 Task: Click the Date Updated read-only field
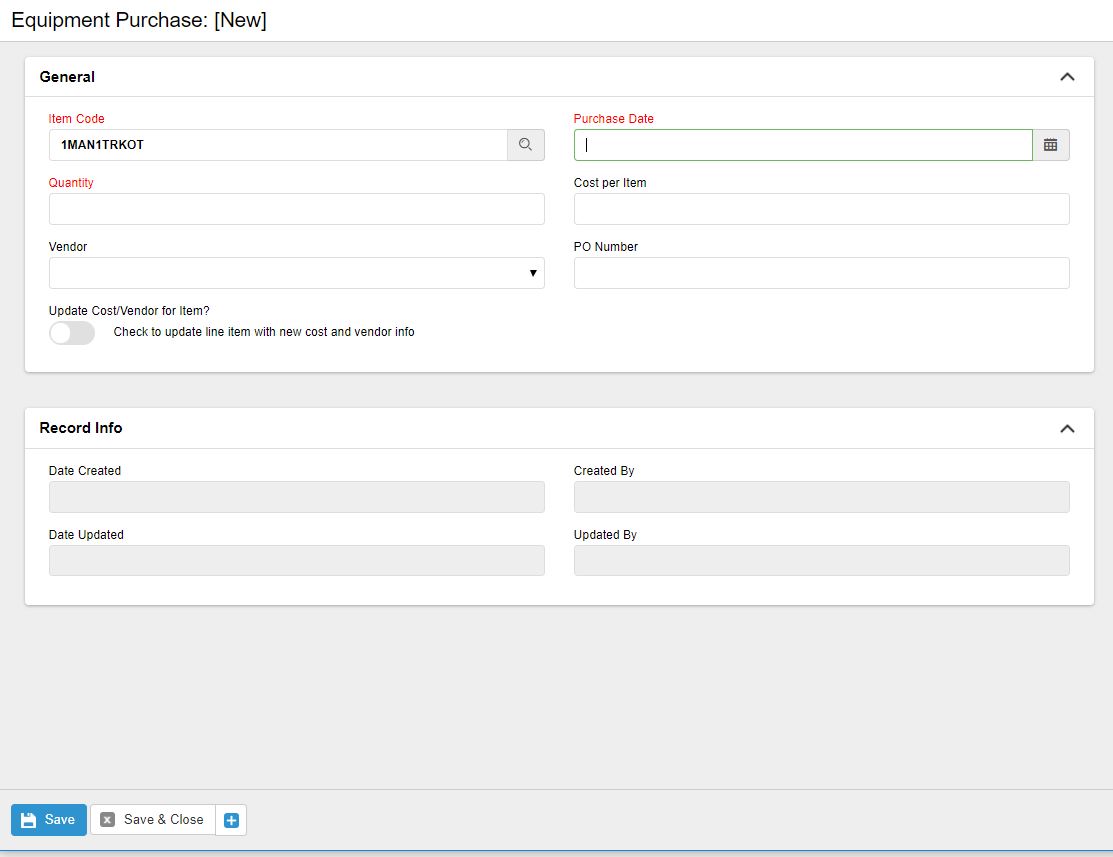296,561
